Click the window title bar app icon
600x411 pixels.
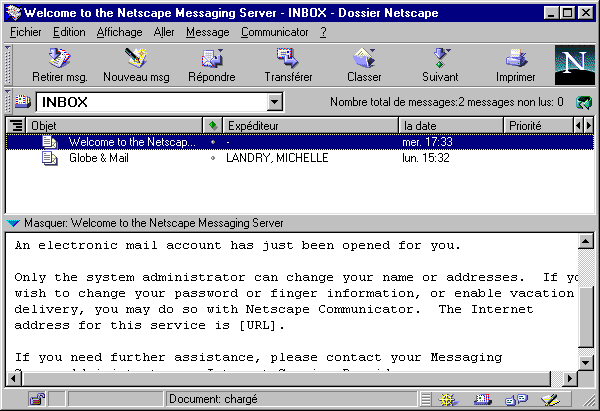pyautogui.click(x=14, y=13)
